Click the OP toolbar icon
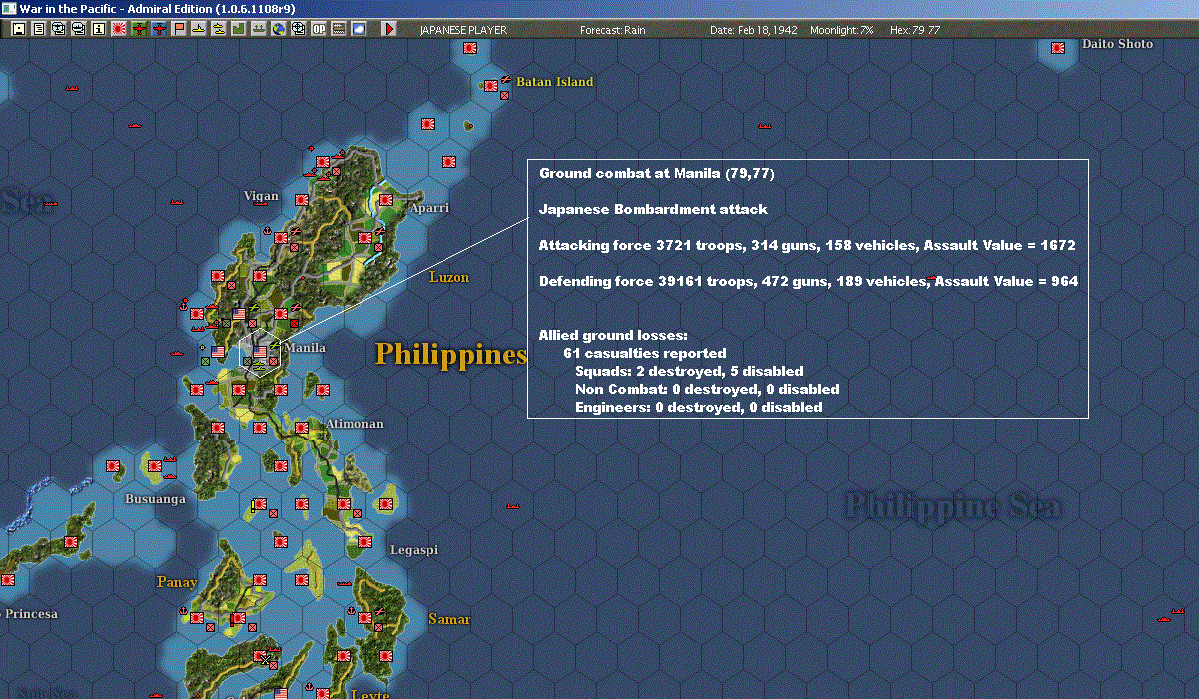 point(319,29)
